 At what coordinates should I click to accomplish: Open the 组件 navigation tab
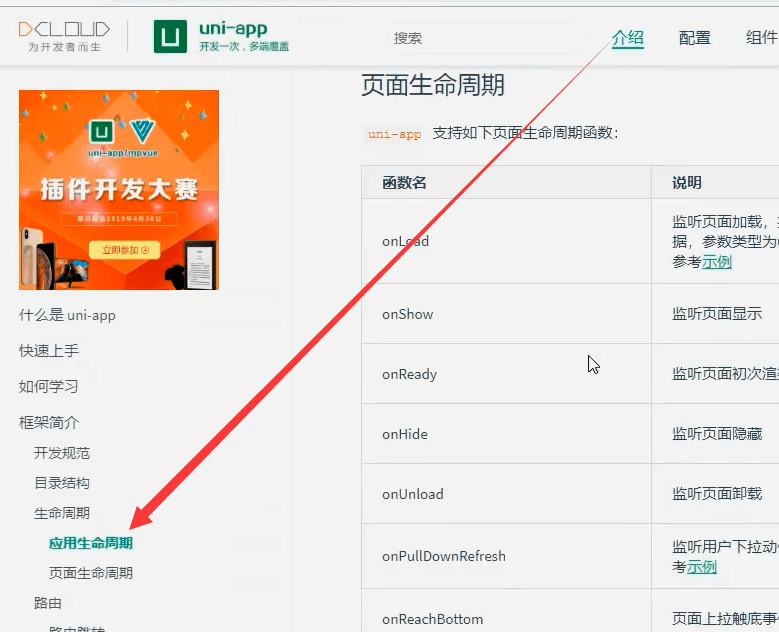pos(762,38)
